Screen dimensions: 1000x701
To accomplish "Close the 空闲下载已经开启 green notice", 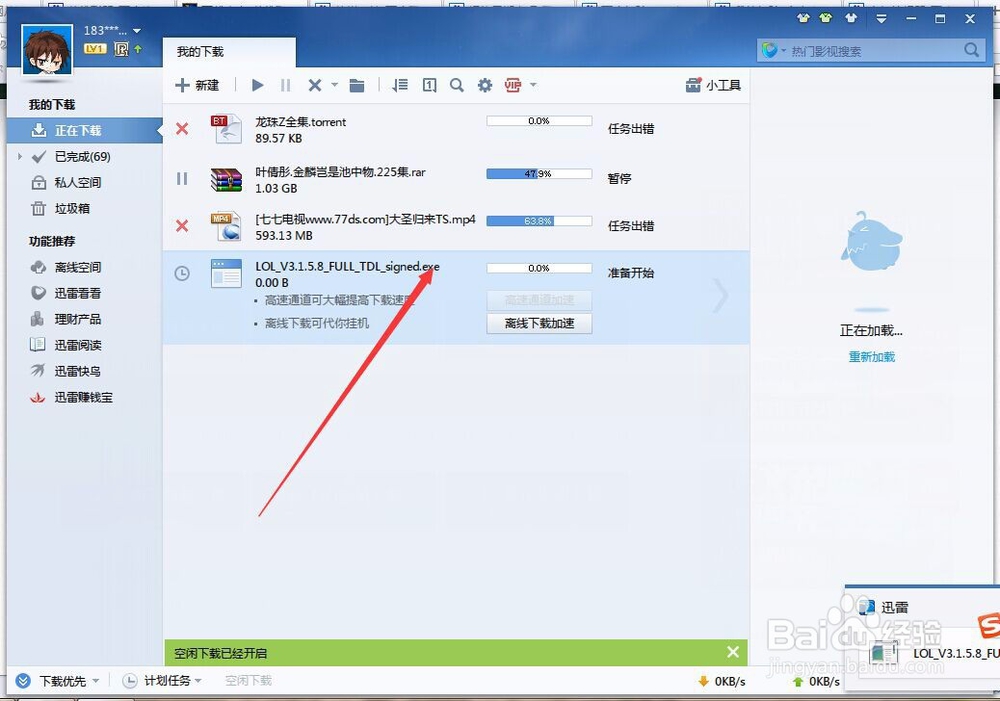I will (x=733, y=652).
